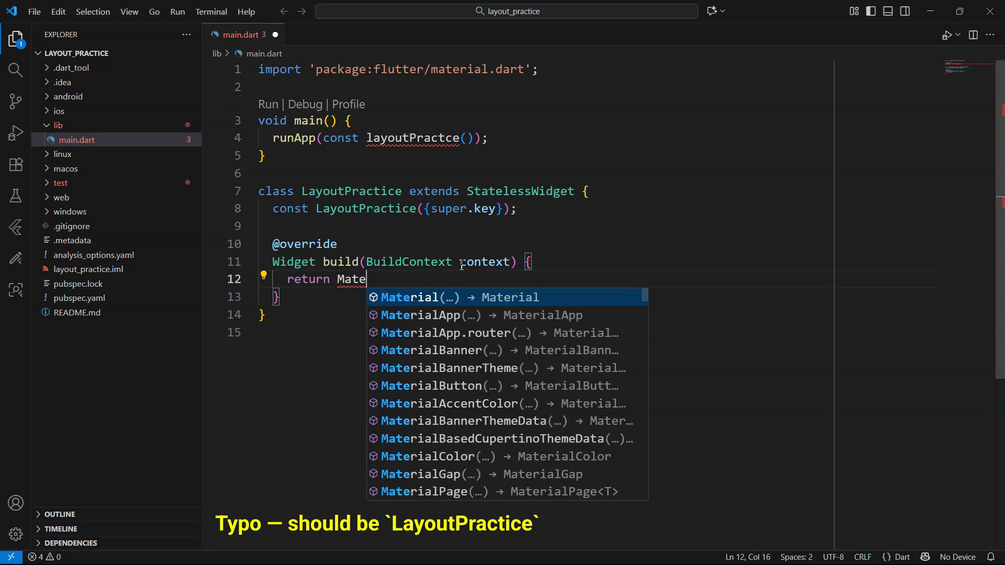Open the Search view icon
The width and height of the screenshot is (1005, 565).
[x=15, y=70]
